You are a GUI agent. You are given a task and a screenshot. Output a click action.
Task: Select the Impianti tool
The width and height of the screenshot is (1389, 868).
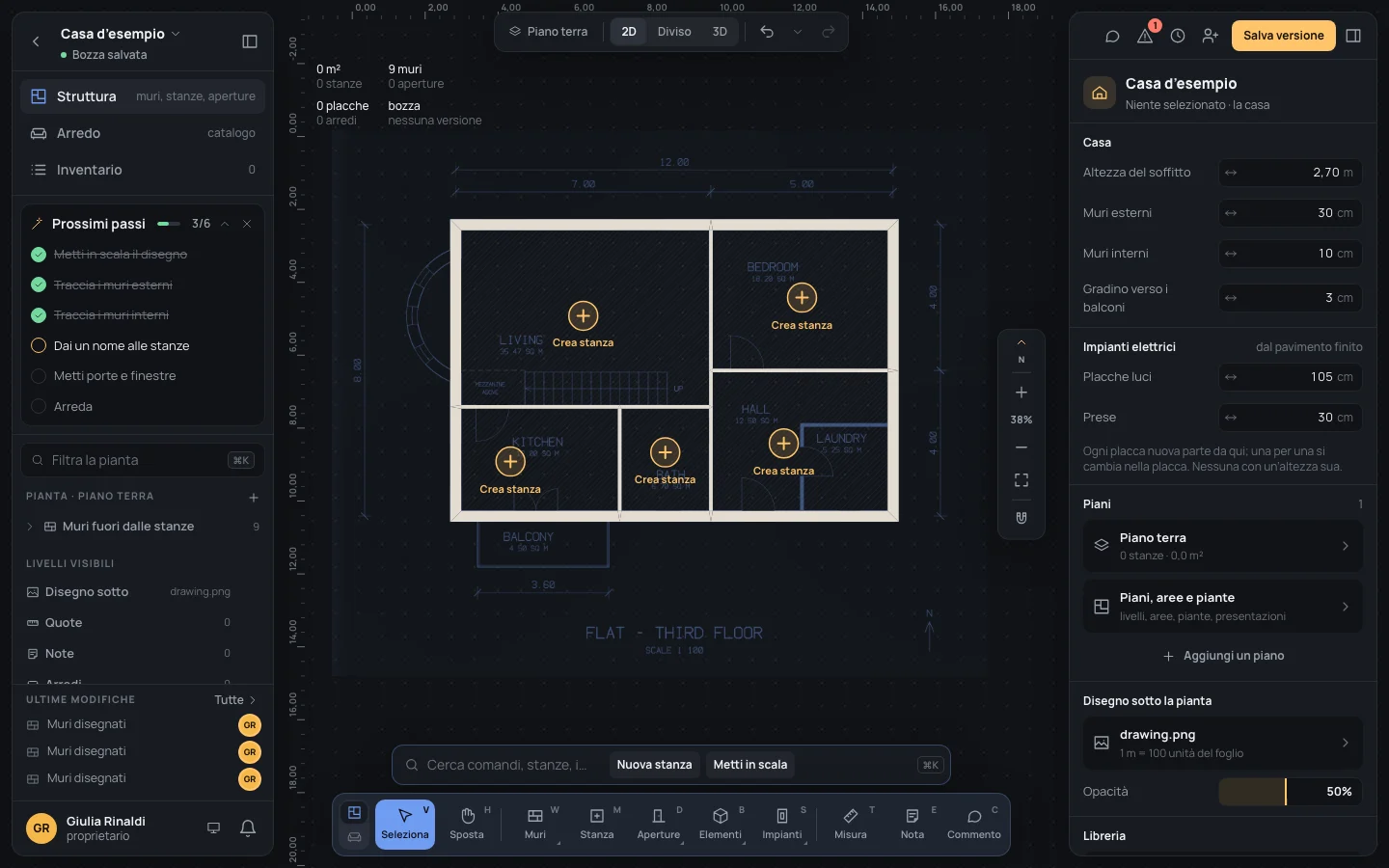pos(782,825)
